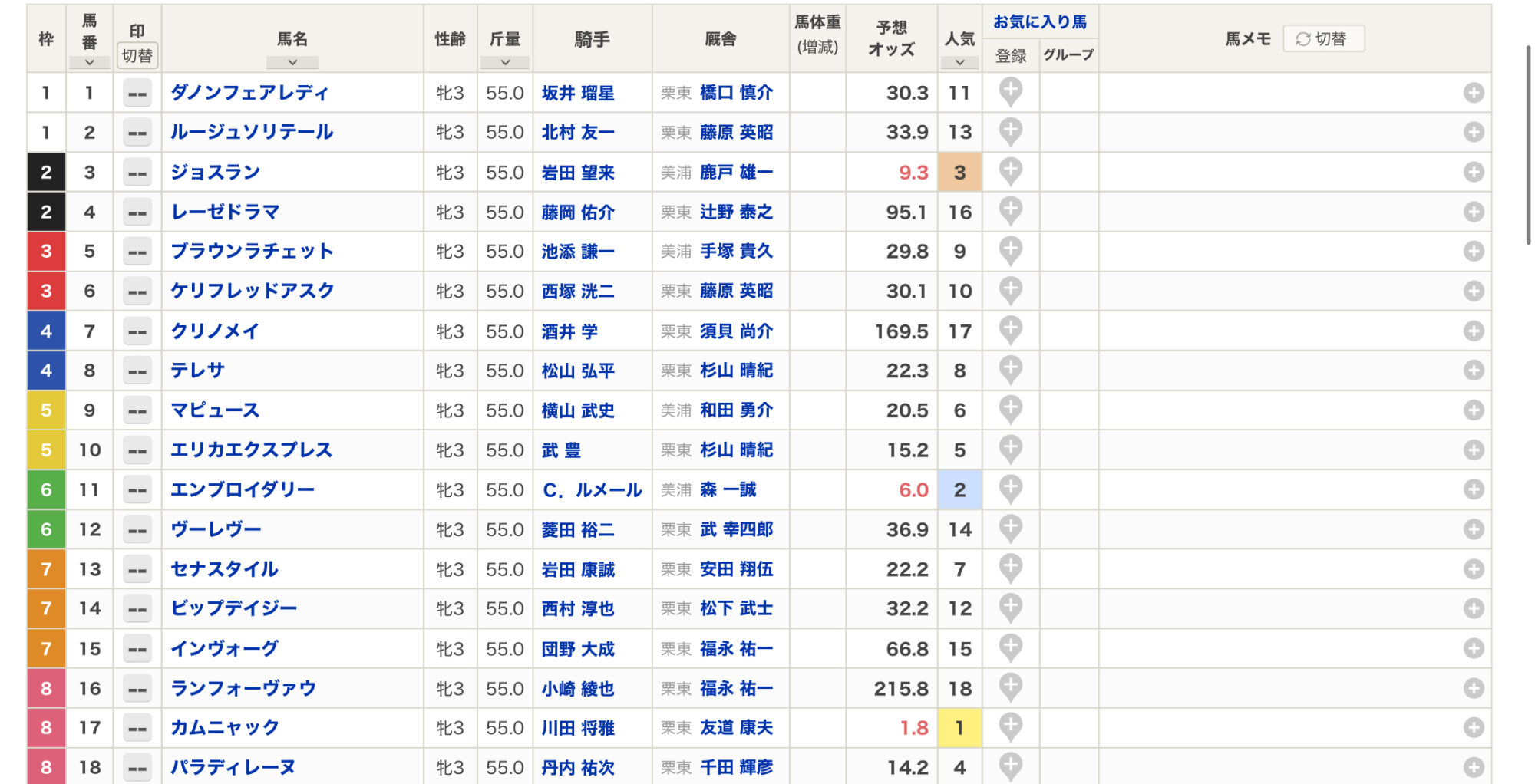Open memo plus icon for パラディレーヌ
This screenshot has height=784, width=1535.
tap(1473, 766)
